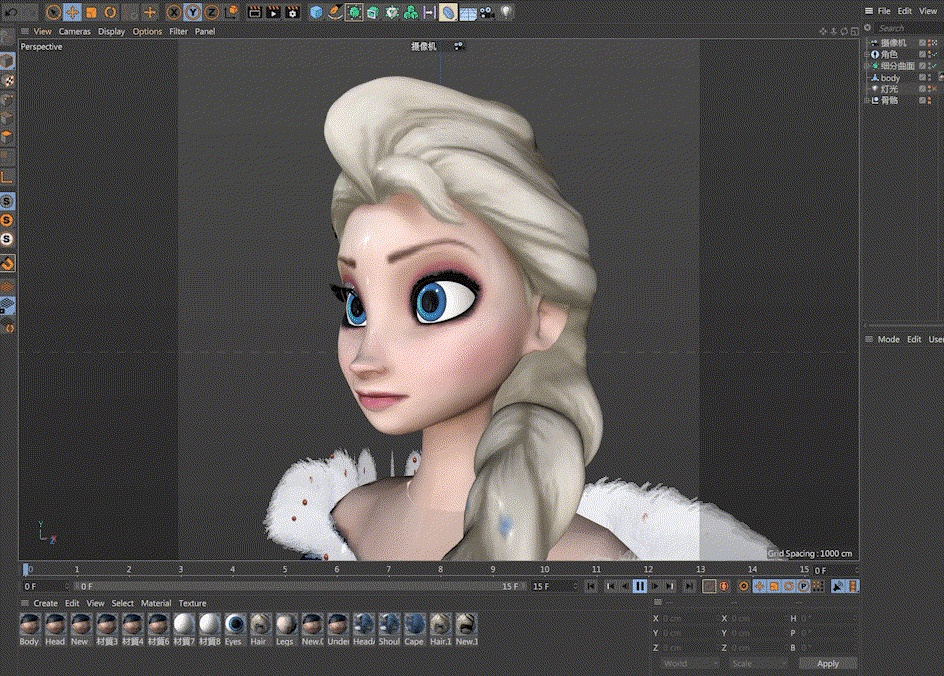The image size is (944, 676).
Task: Open the Filter menu
Action: point(178,31)
